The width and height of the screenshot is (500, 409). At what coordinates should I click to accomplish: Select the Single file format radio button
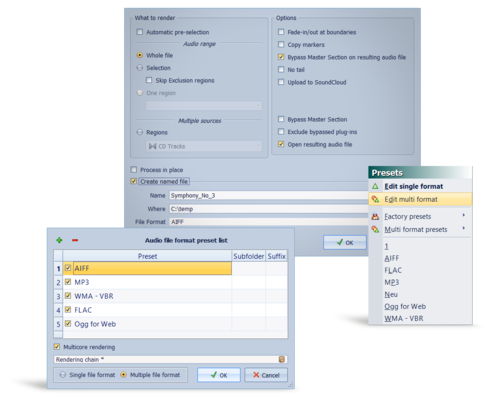(x=63, y=375)
